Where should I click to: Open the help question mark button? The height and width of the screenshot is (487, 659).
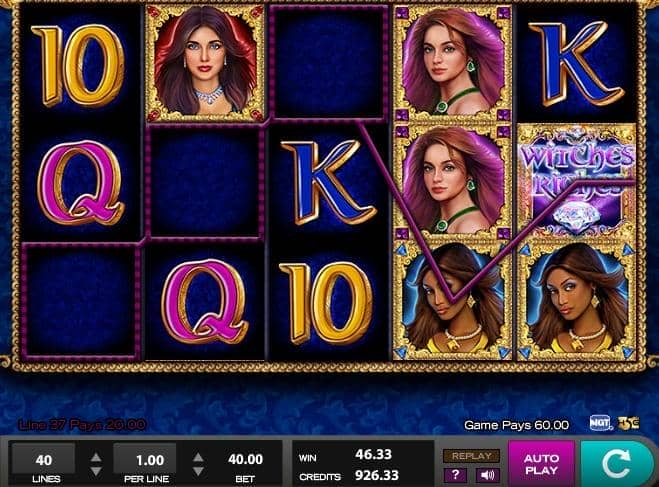point(455,475)
